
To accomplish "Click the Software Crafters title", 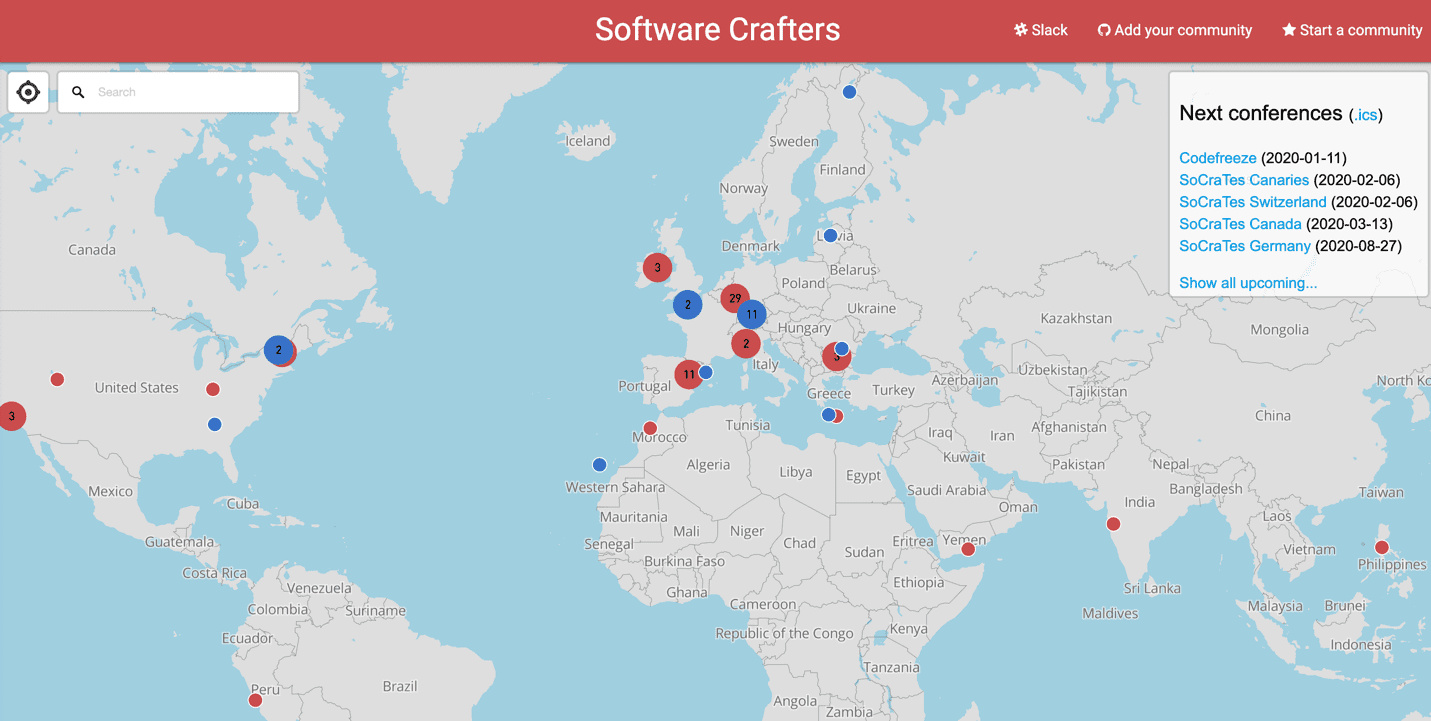I will tap(717, 29).
